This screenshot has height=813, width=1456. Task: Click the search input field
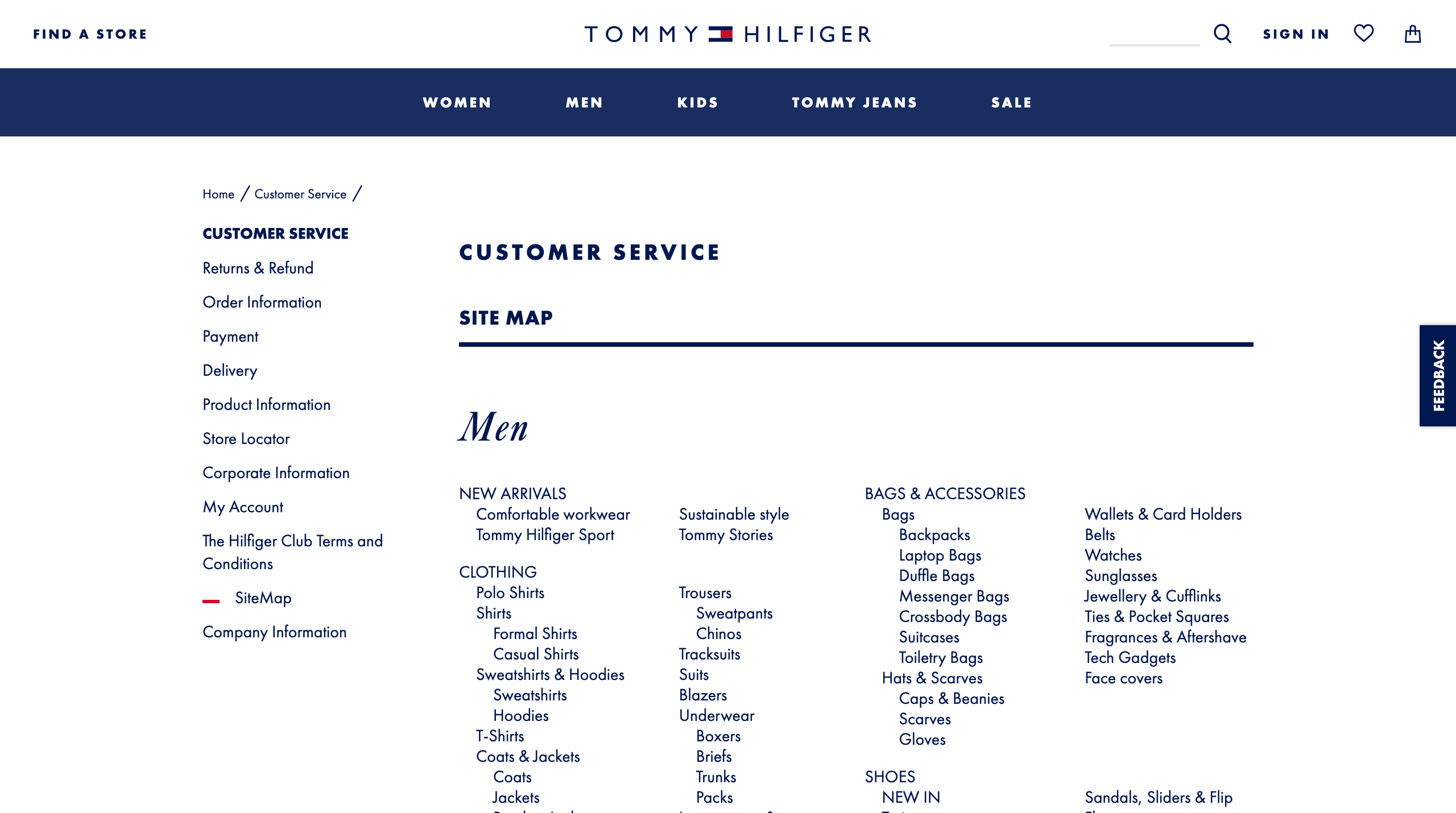tap(1154, 34)
